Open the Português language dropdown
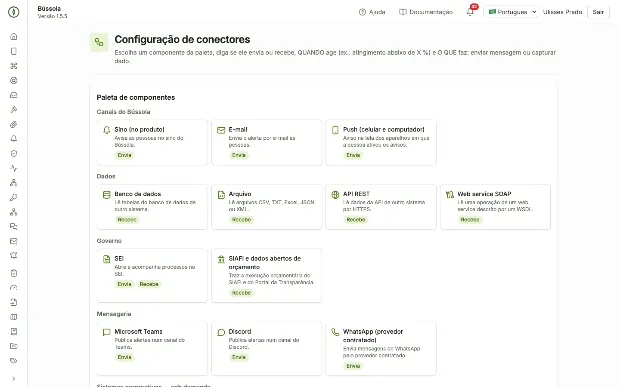 (x=512, y=12)
